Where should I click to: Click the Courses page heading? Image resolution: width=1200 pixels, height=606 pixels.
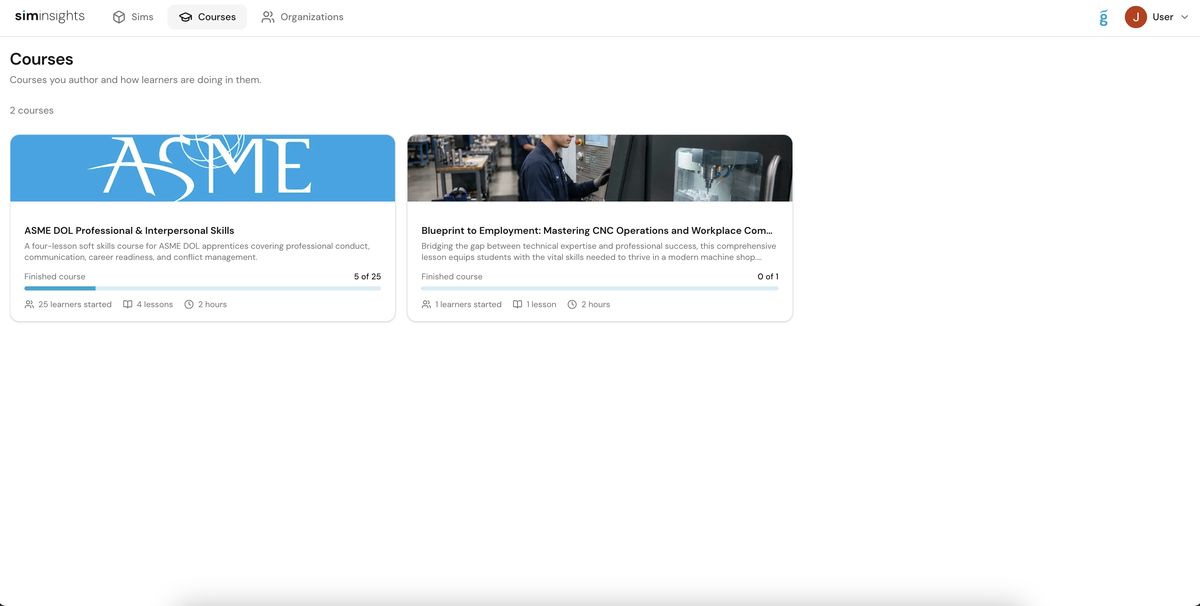tap(41, 59)
